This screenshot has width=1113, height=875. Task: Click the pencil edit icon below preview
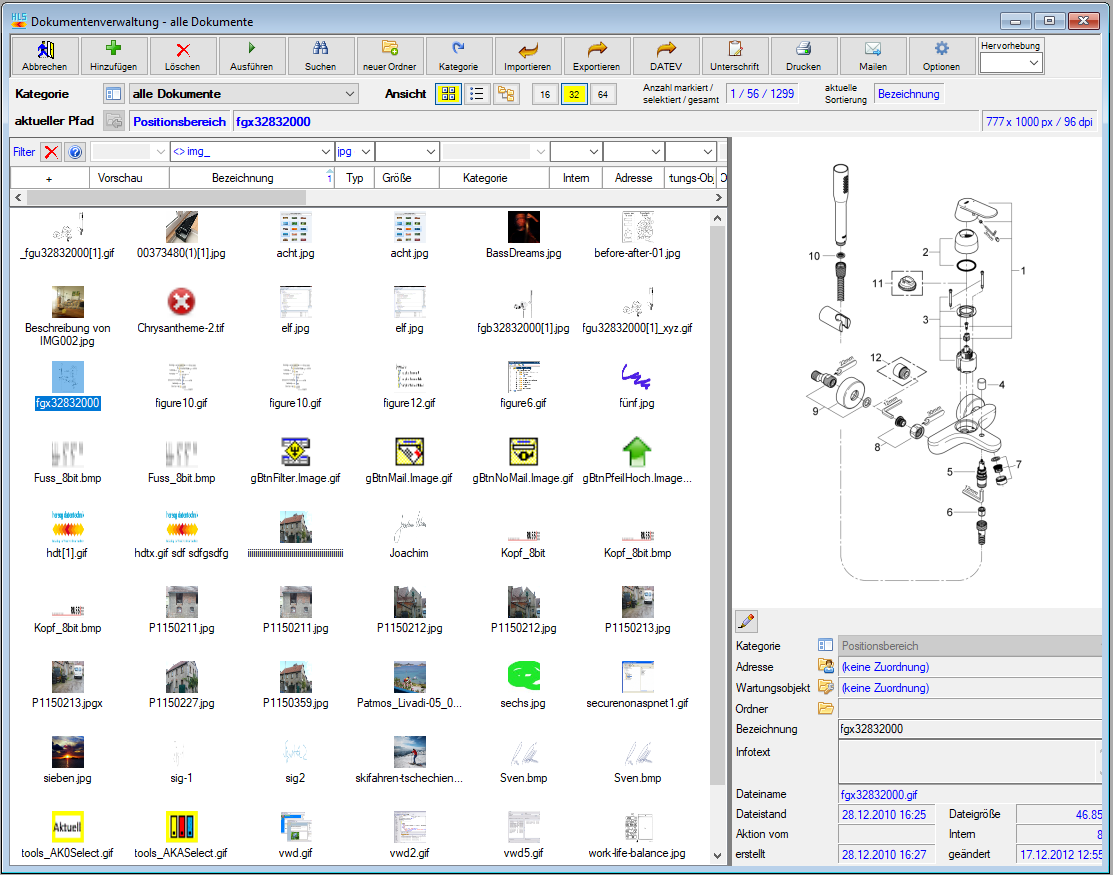(746, 621)
